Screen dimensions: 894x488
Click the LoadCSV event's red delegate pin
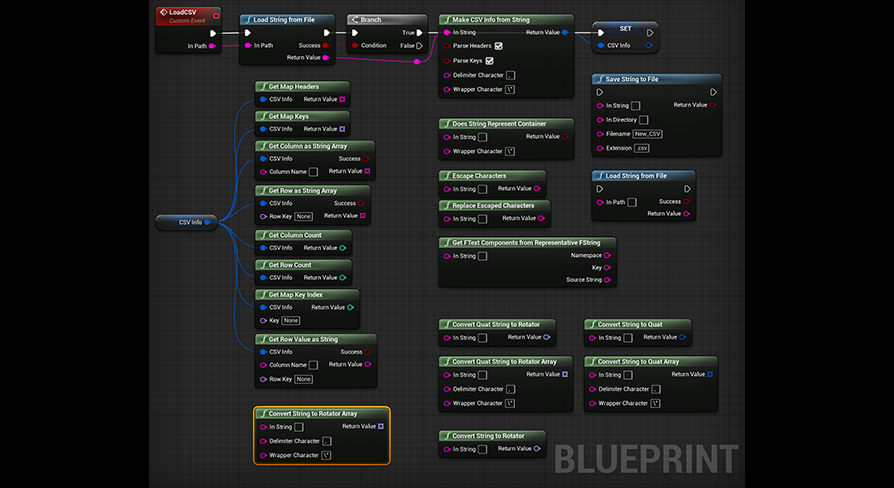[x=215, y=14]
